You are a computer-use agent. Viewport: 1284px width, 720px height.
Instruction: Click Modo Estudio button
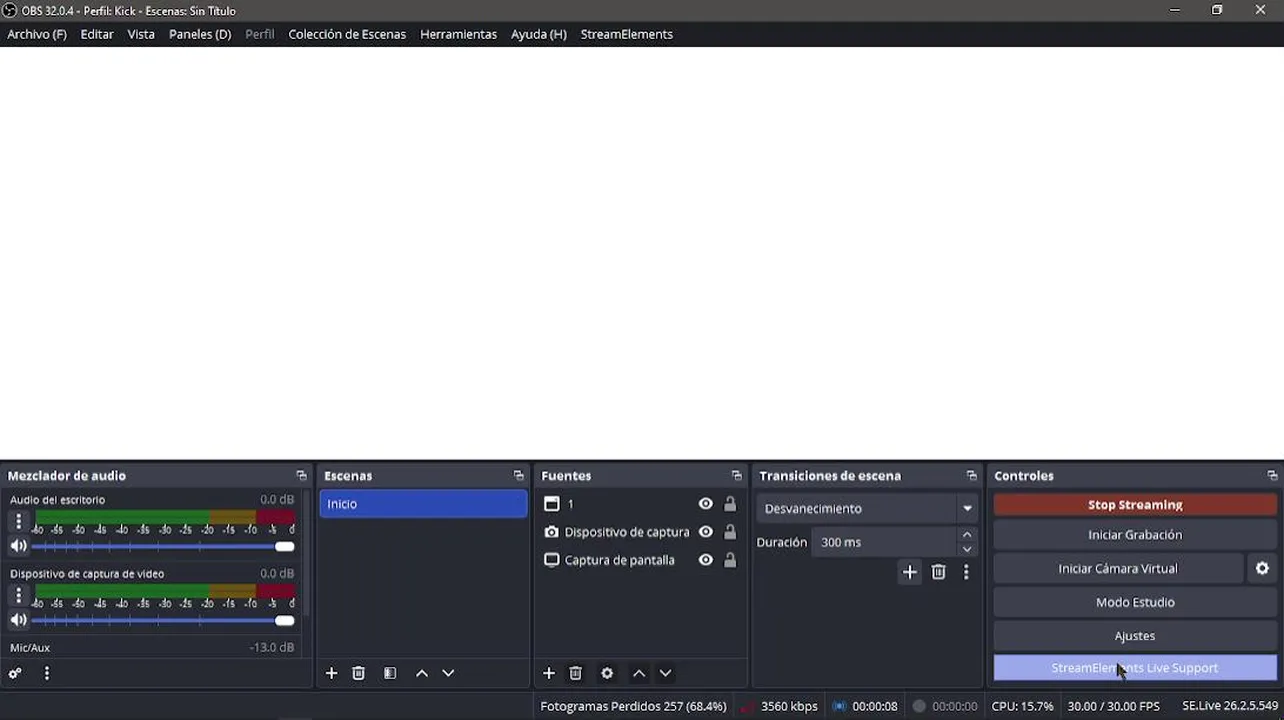point(1135,602)
